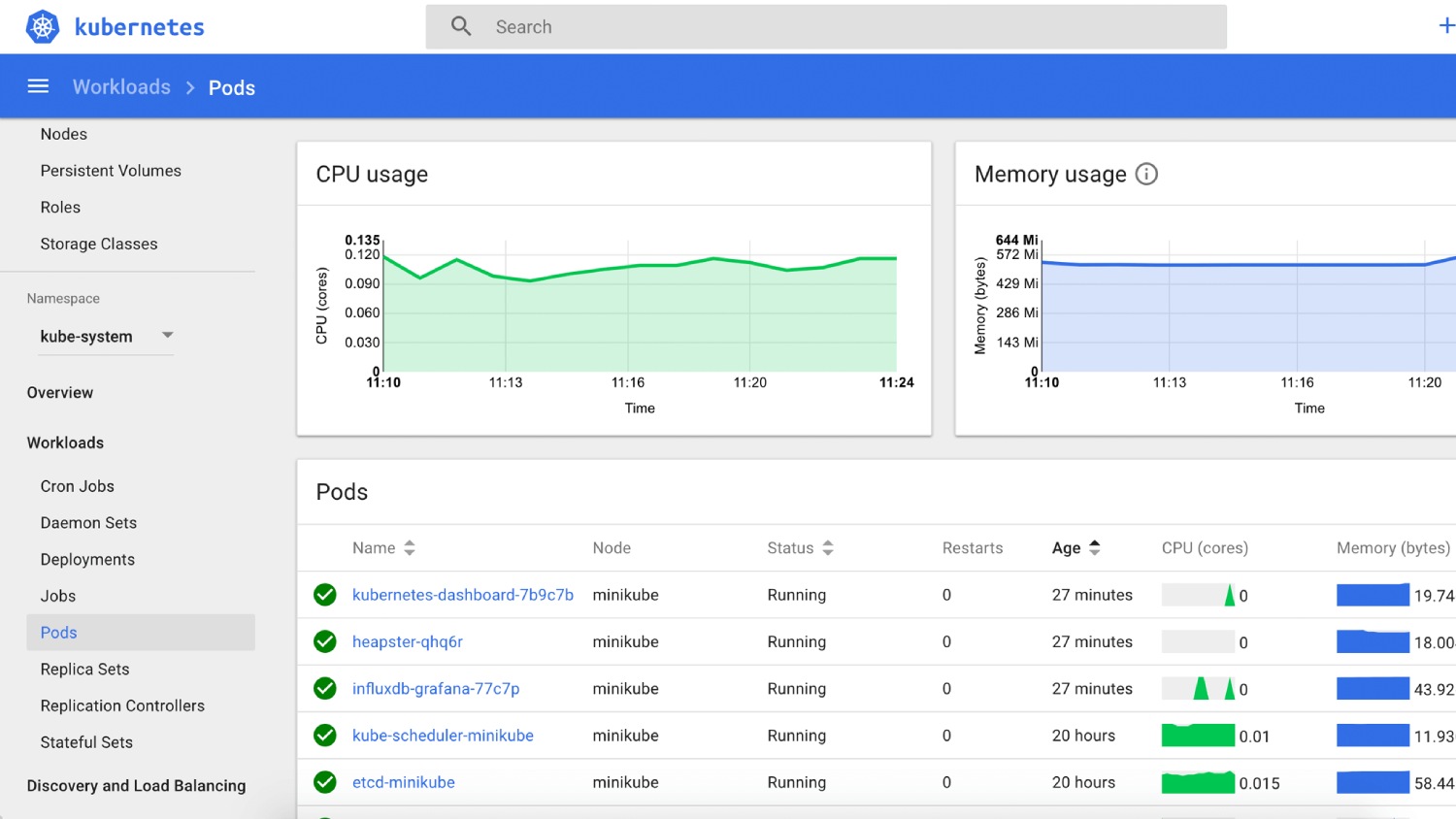Open the heapster-qhq6r pod link

click(x=408, y=642)
